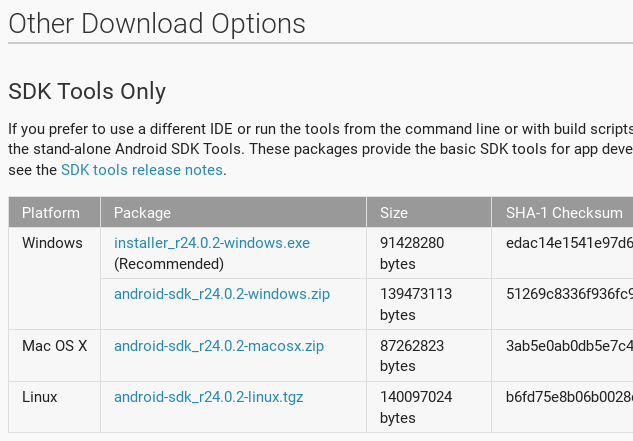This screenshot has height=441, width=633.
Task: Click the SDK Tools Only heading
Action: point(87,92)
